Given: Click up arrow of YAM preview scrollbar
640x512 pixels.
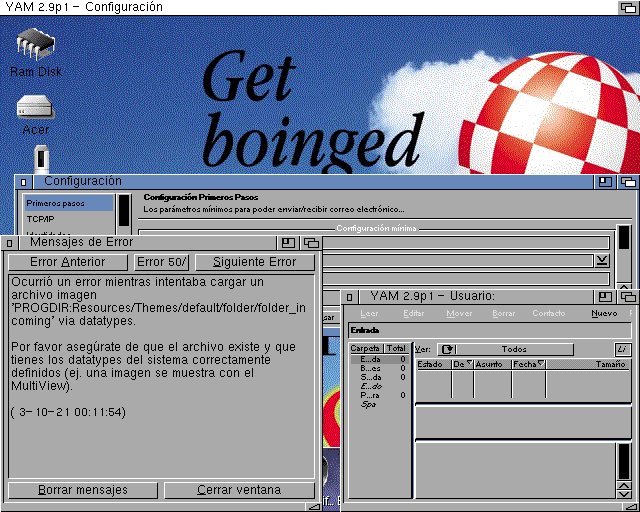Looking at the screenshot, I should [x=624, y=486].
